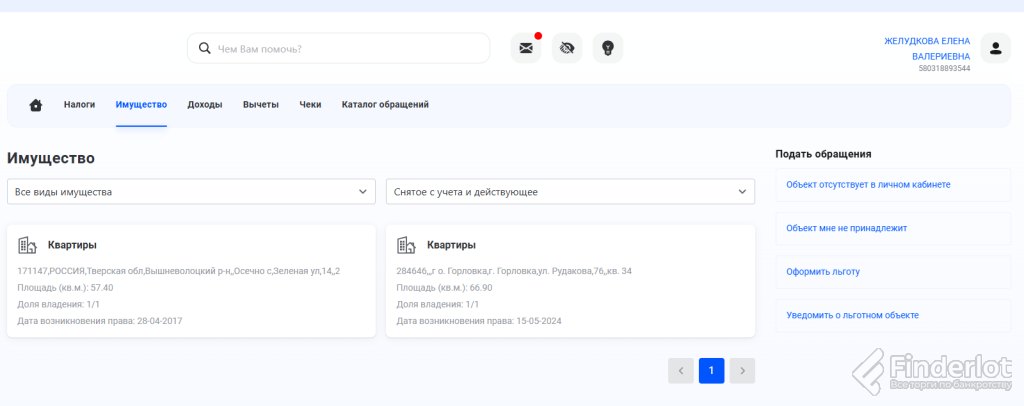Click the search magnifier icon
Viewport: 1024px width, 406px height.
tap(205, 48)
